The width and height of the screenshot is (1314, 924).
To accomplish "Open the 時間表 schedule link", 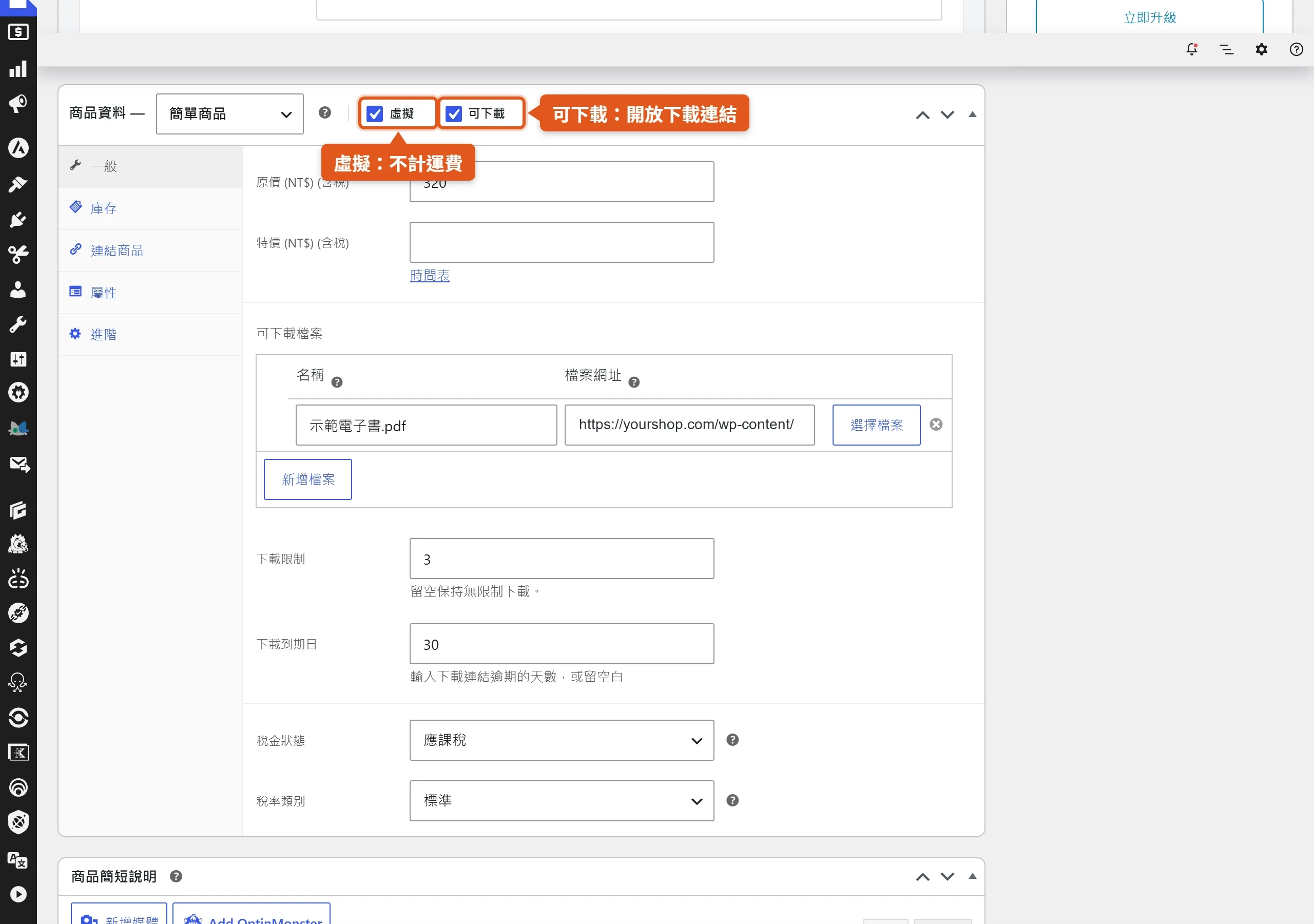I will 430,275.
